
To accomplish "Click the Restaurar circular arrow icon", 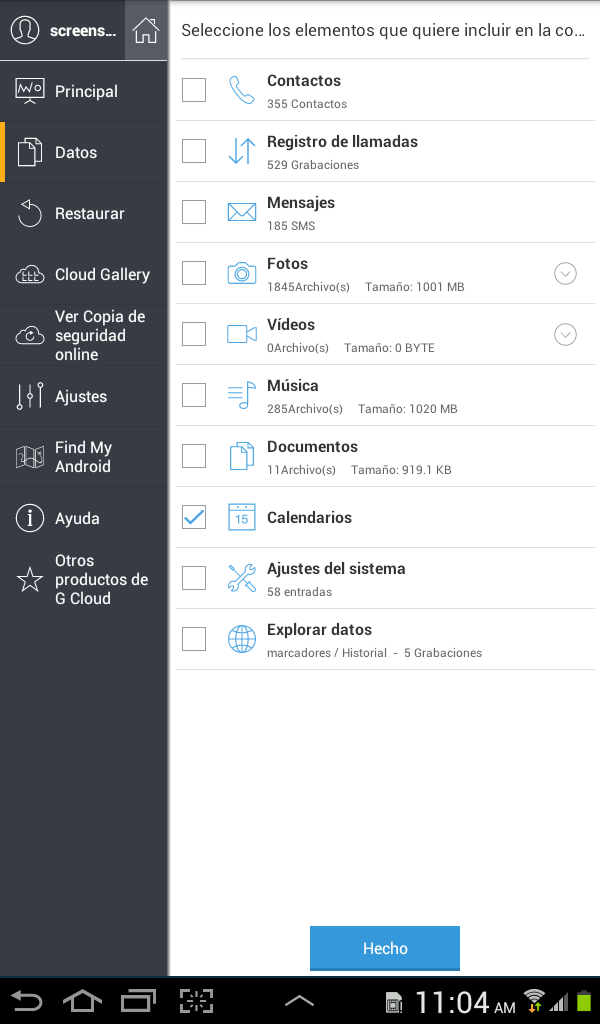I will pos(29,214).
